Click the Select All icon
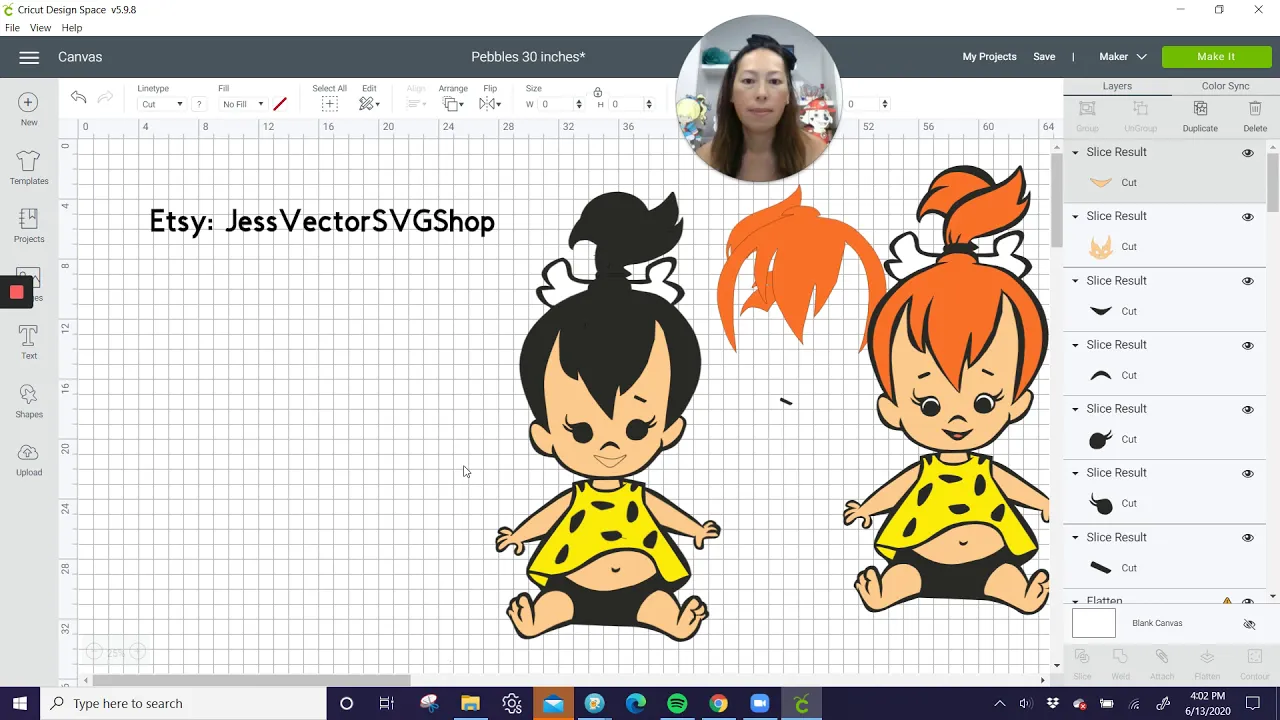Image resolution: width=1280 pixels, height=720 pixels. click(x=329, y=104)
